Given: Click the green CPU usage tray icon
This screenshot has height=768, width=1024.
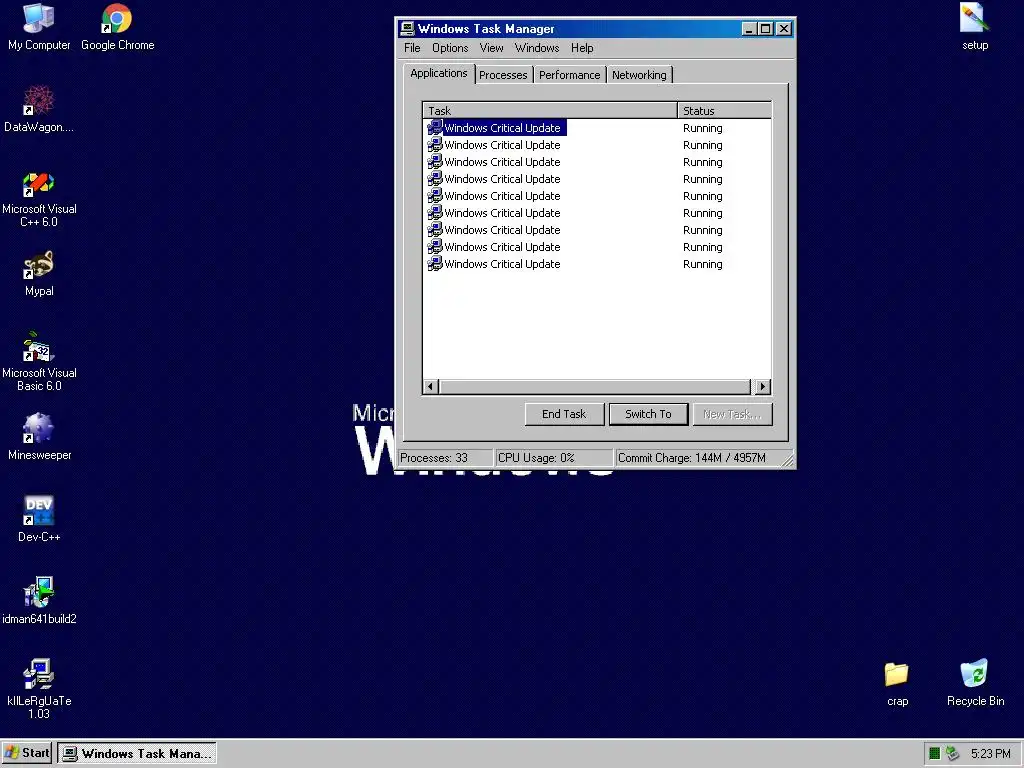Looking at the screenshot, I should click(935, 754).
